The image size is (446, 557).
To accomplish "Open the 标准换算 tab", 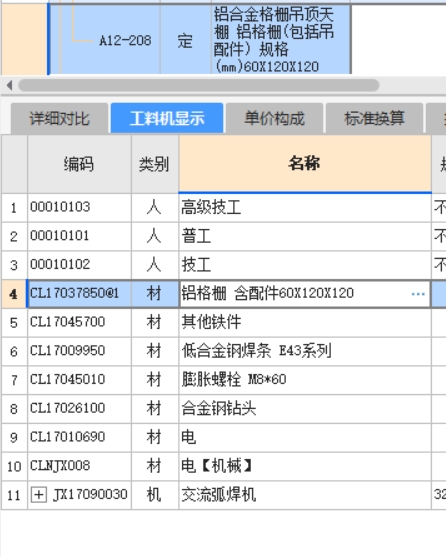I will pyautogui.click(x=374, y=118).
